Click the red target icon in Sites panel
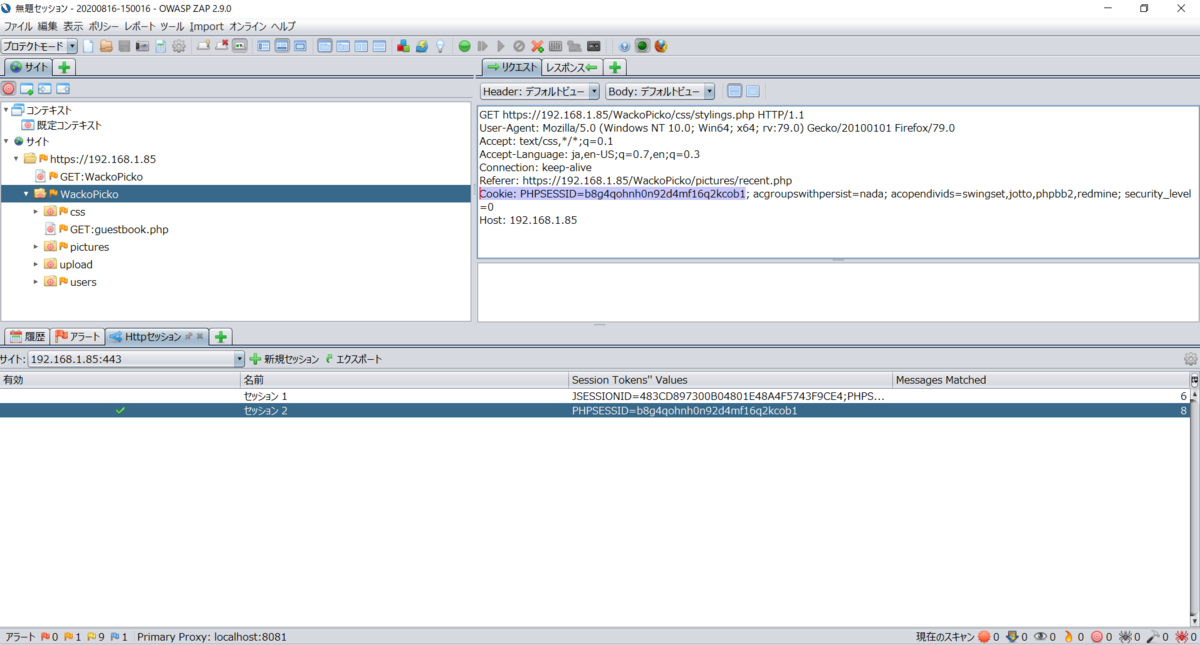The height and width of the screenshot is (645, 1200). (9, 88)
